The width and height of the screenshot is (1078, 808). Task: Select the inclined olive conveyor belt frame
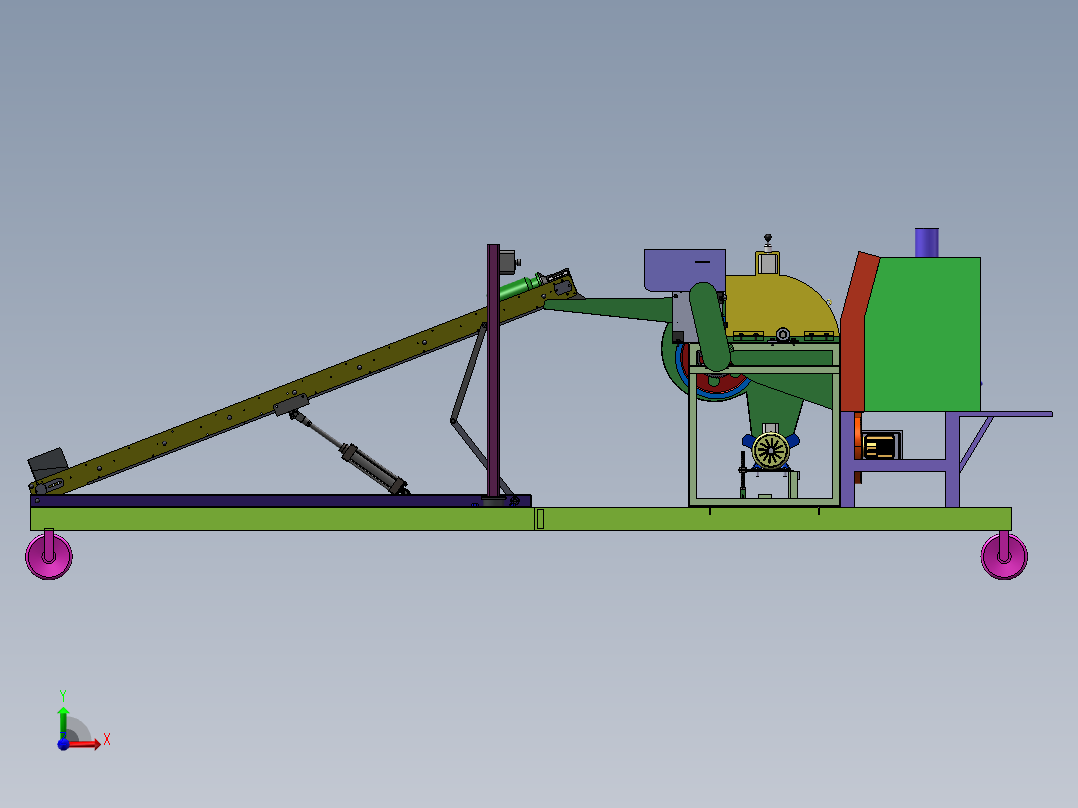point(302,384)
